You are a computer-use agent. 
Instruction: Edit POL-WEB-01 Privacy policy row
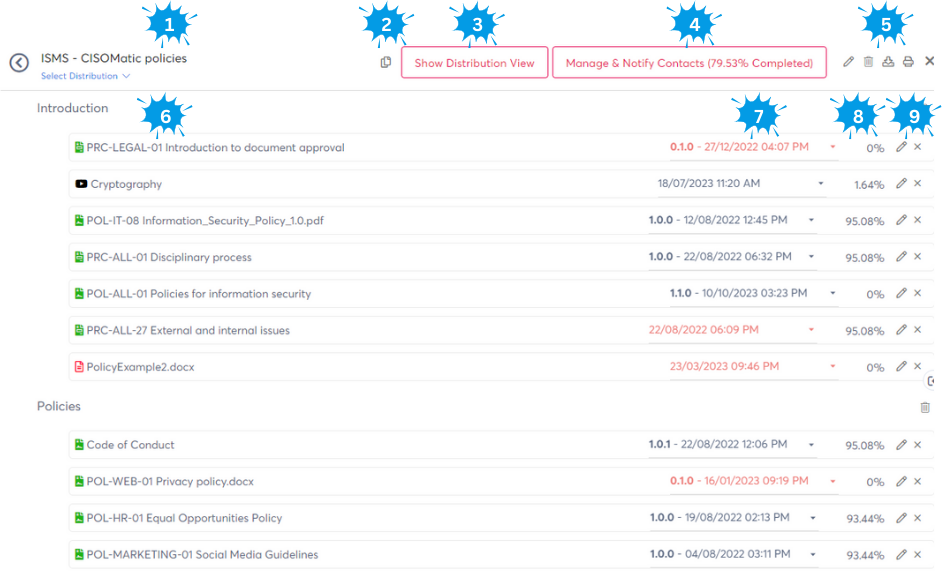click(x=901, y=481)
